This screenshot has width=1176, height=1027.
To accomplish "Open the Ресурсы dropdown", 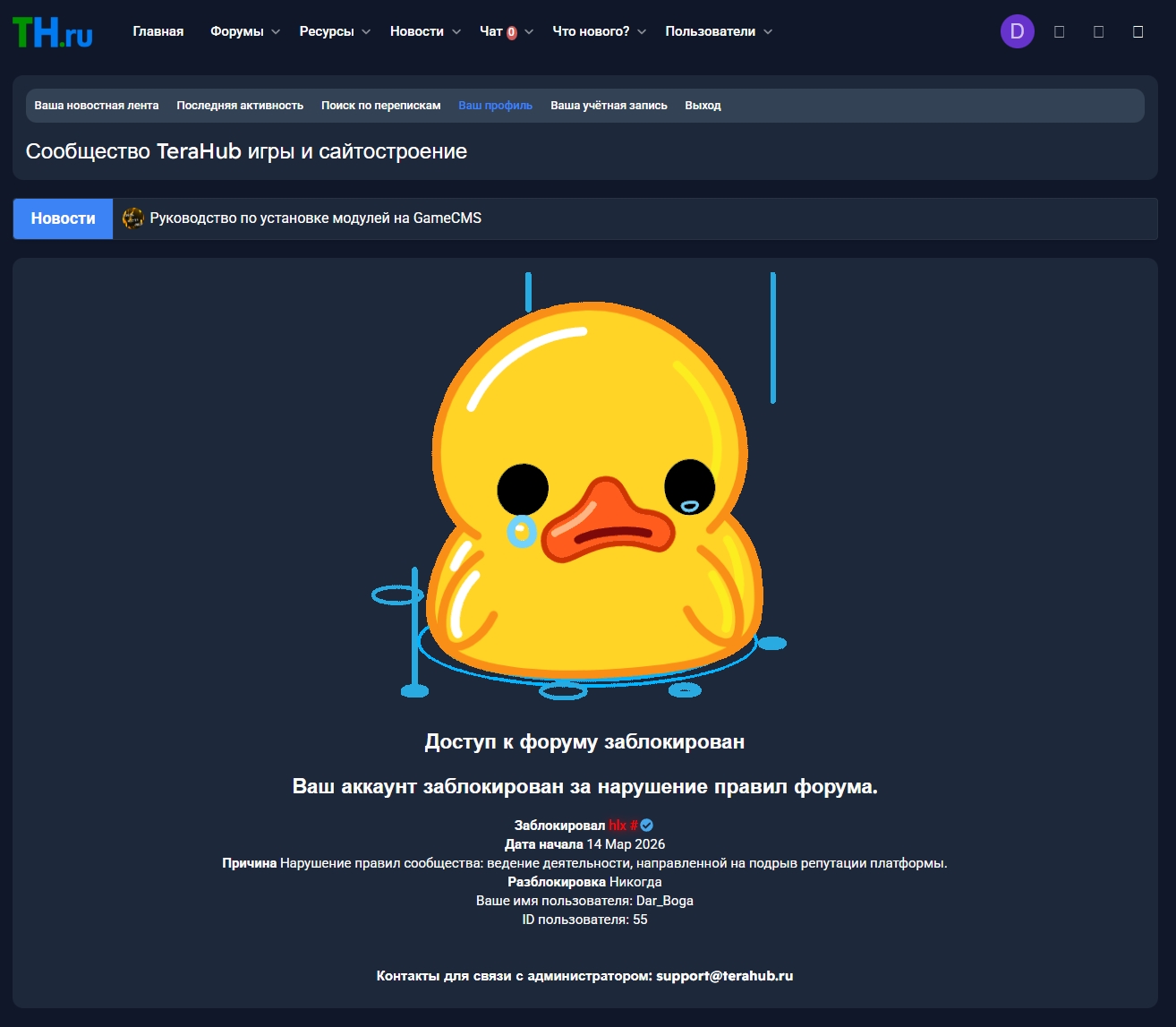I will click(328, 30).
